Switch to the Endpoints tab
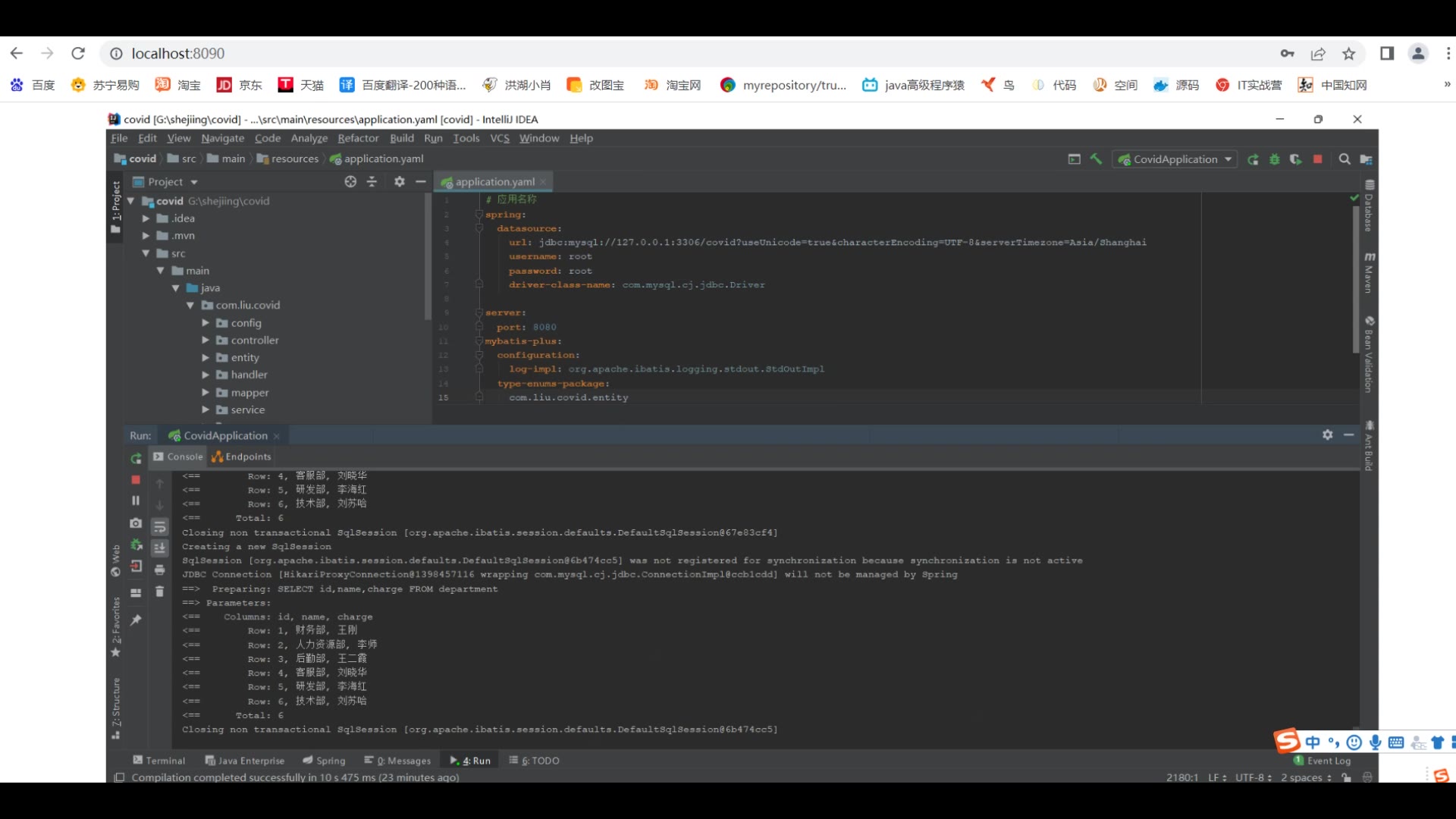Screen dimensions: 1456x819 point(241,457)
